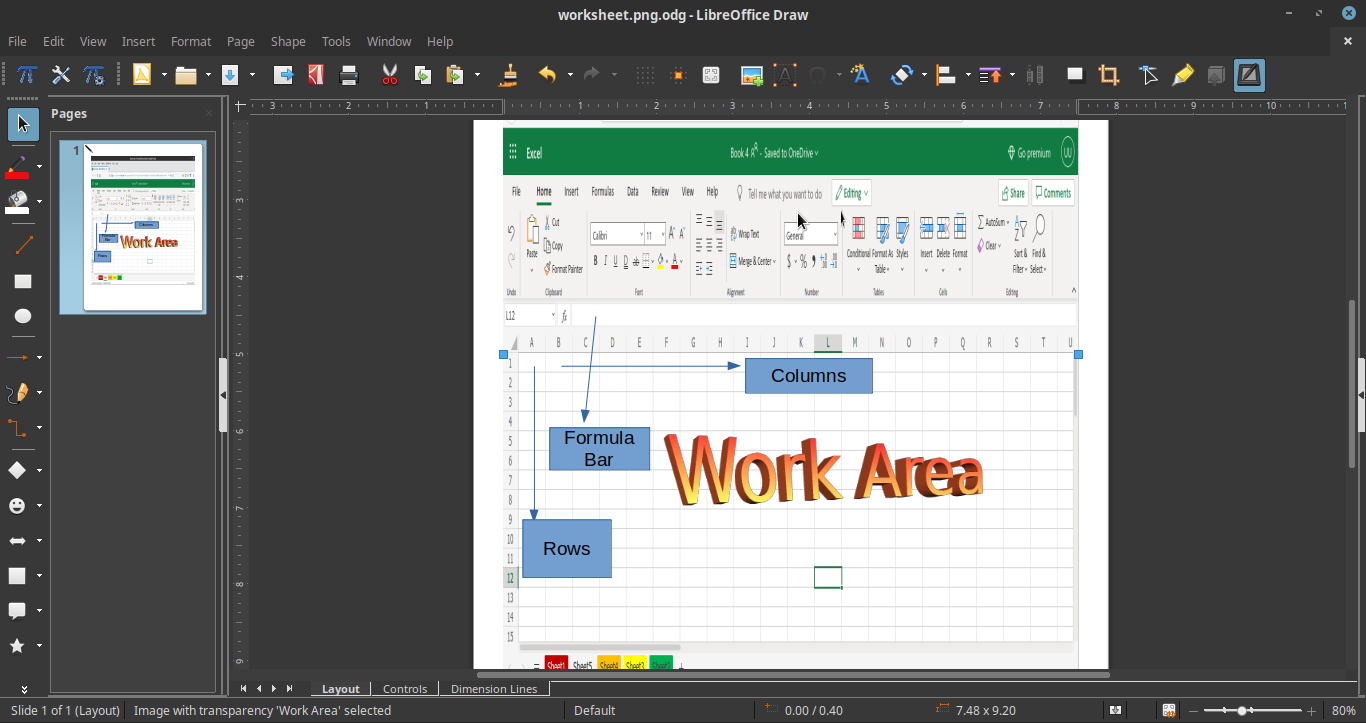This screenshot has height=723, width=1366.
Task: Click the Clone Formatting paintbrush icon
Action: pyautogui.click(x=510, y=75)
